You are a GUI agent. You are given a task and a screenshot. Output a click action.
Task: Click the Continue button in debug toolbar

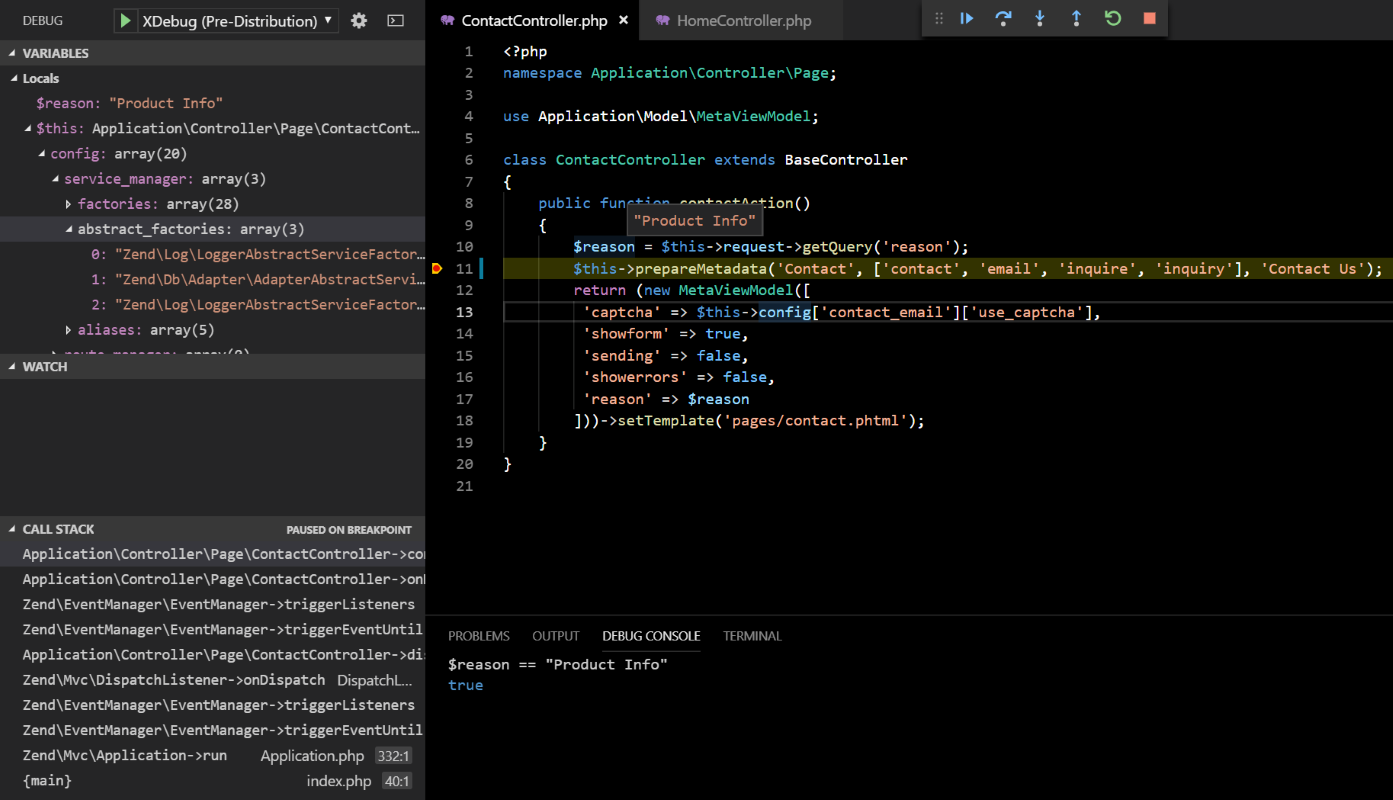[x=967, y=19]
